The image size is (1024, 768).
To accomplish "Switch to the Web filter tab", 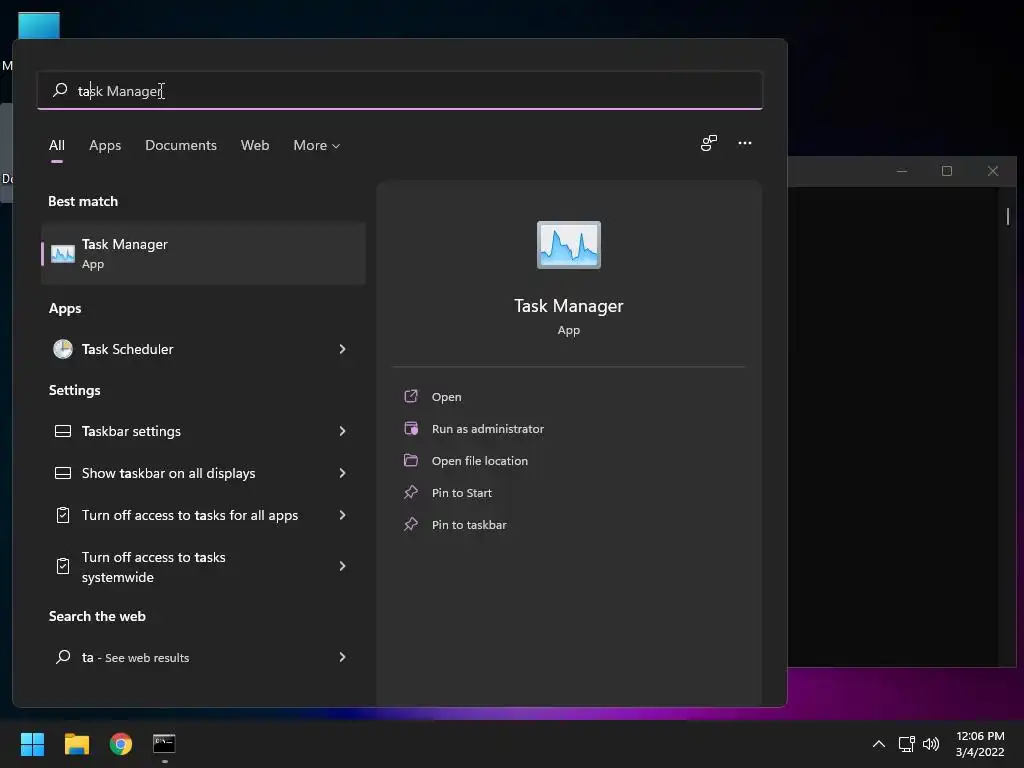I will point(255,145).
